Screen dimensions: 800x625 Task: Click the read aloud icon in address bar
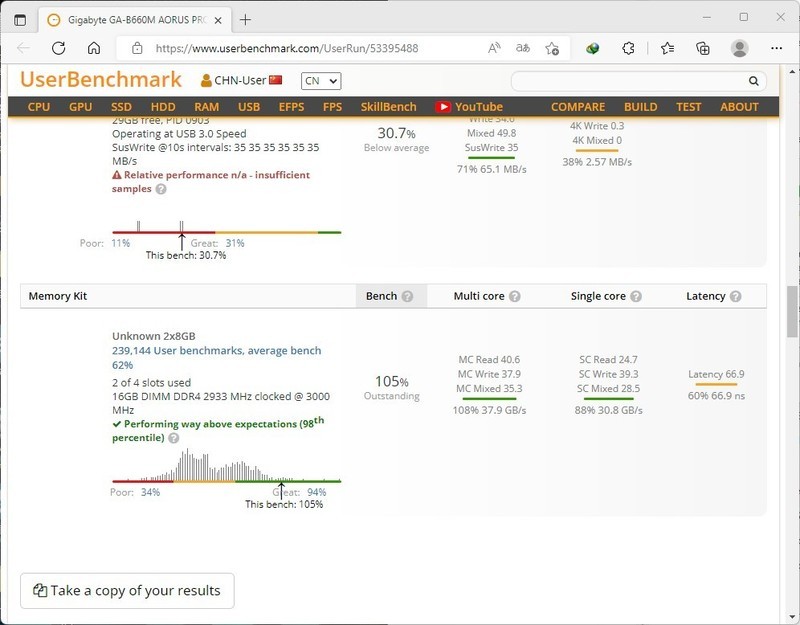494,48
